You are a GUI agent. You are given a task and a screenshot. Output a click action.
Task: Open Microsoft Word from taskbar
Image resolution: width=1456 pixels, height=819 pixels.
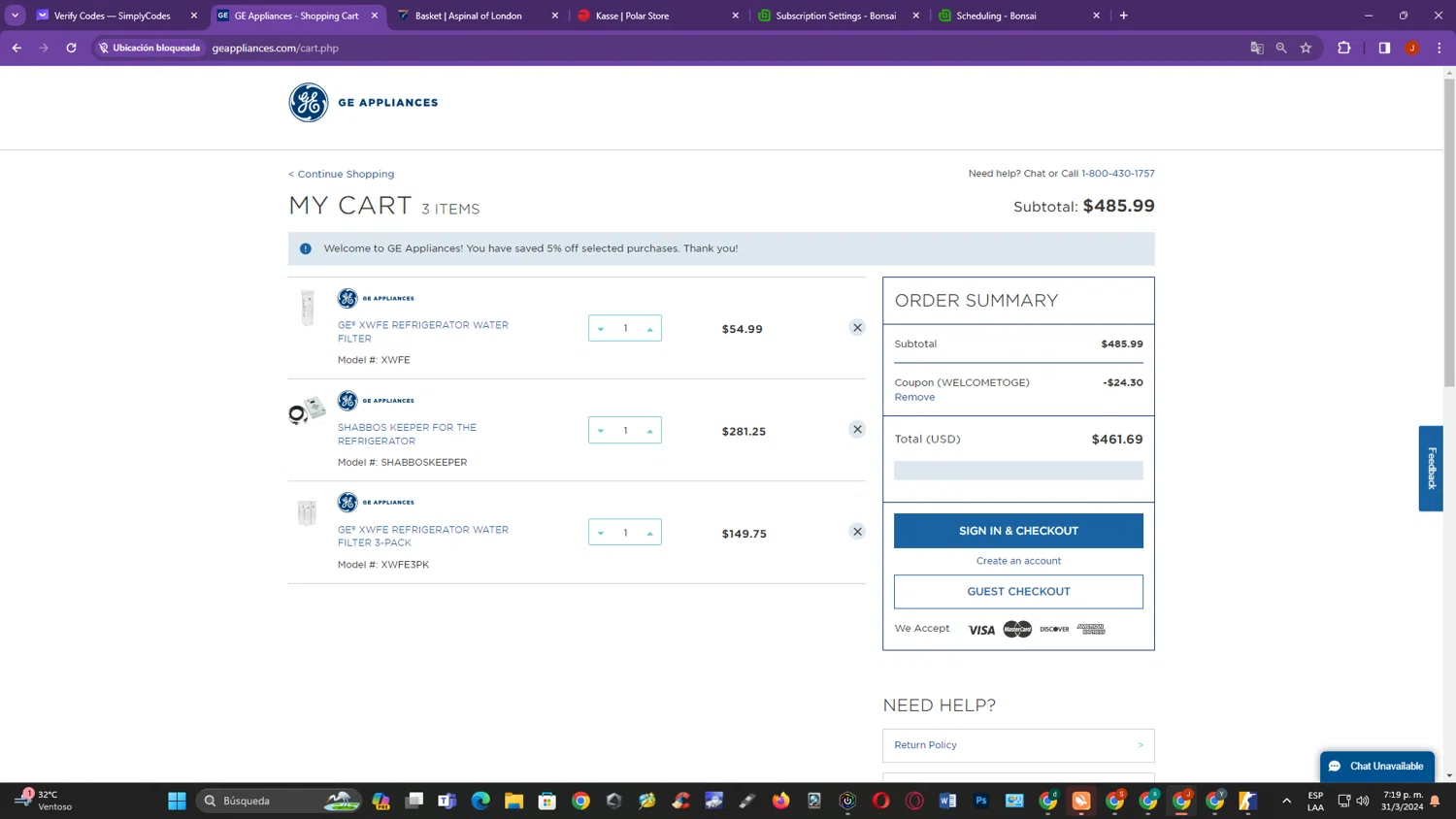pos(947,801)
